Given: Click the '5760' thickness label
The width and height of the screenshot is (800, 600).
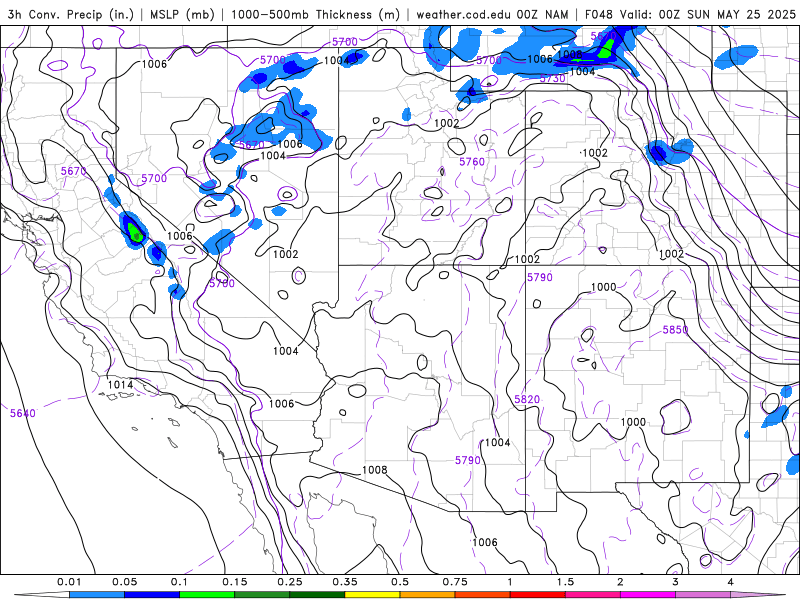Looking at the screenshot, I should [x=472, y=162].
